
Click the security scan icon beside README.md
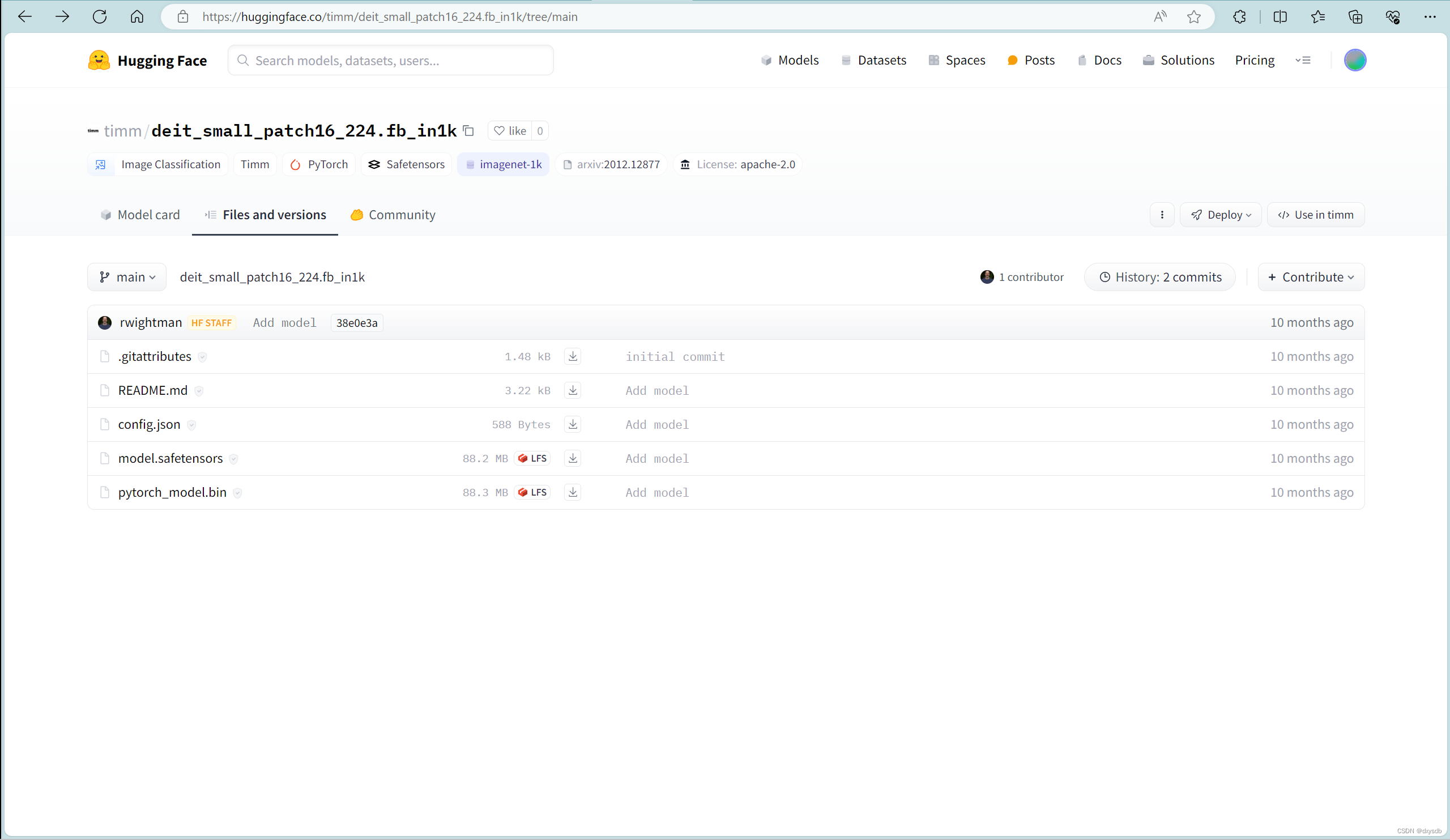pos(199,391)
